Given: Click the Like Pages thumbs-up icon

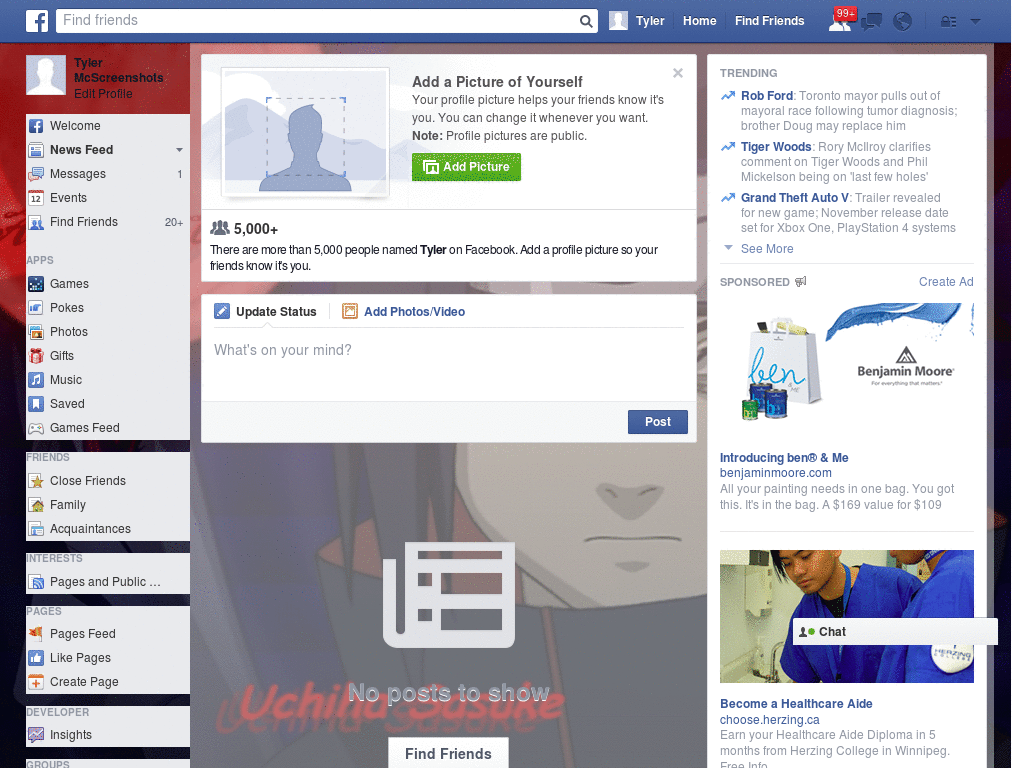Looking at the screenshot, I should (x=36, y=658).
